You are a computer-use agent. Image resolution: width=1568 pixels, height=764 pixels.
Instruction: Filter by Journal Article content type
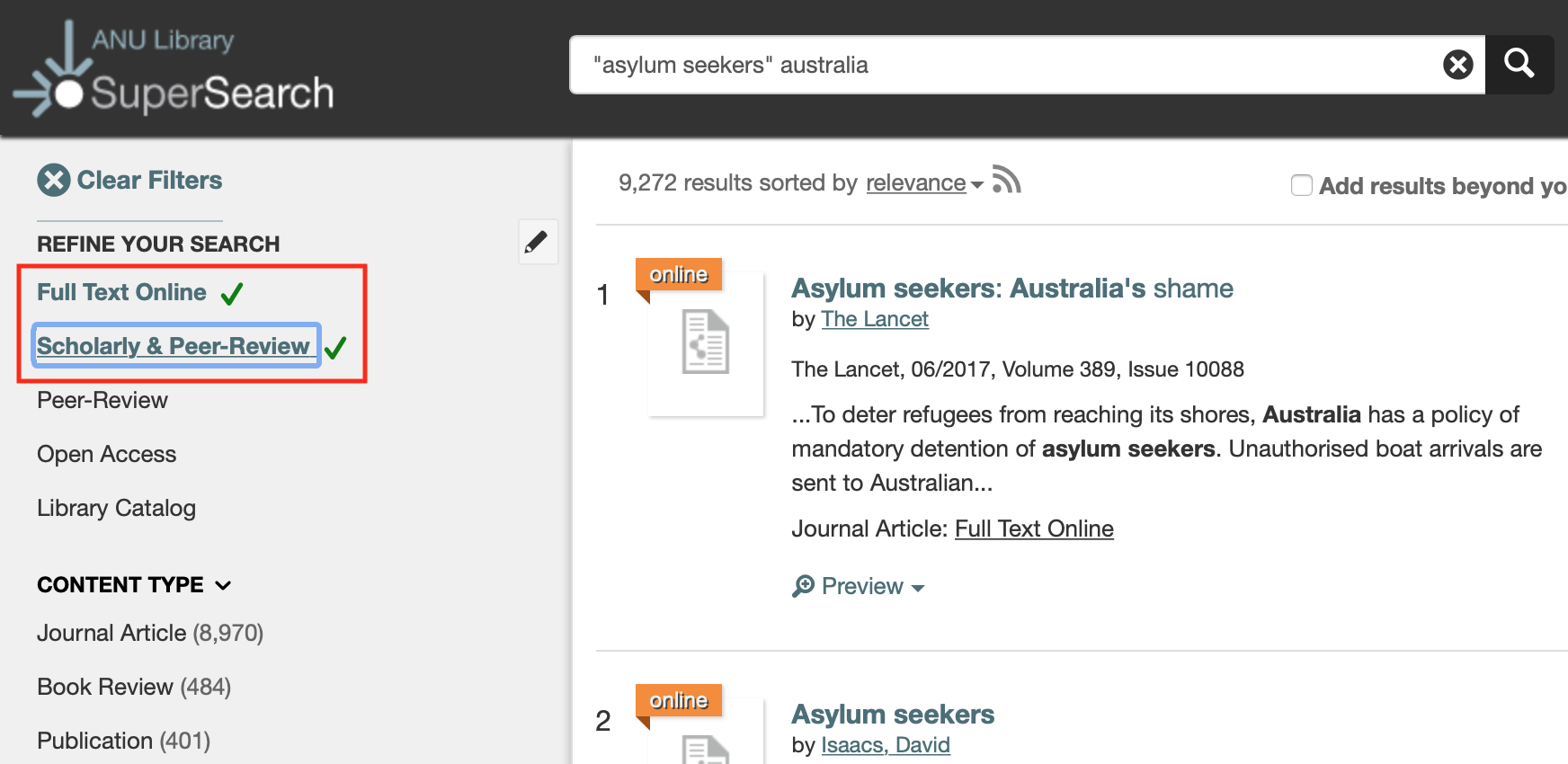click(x=150, y=634)
